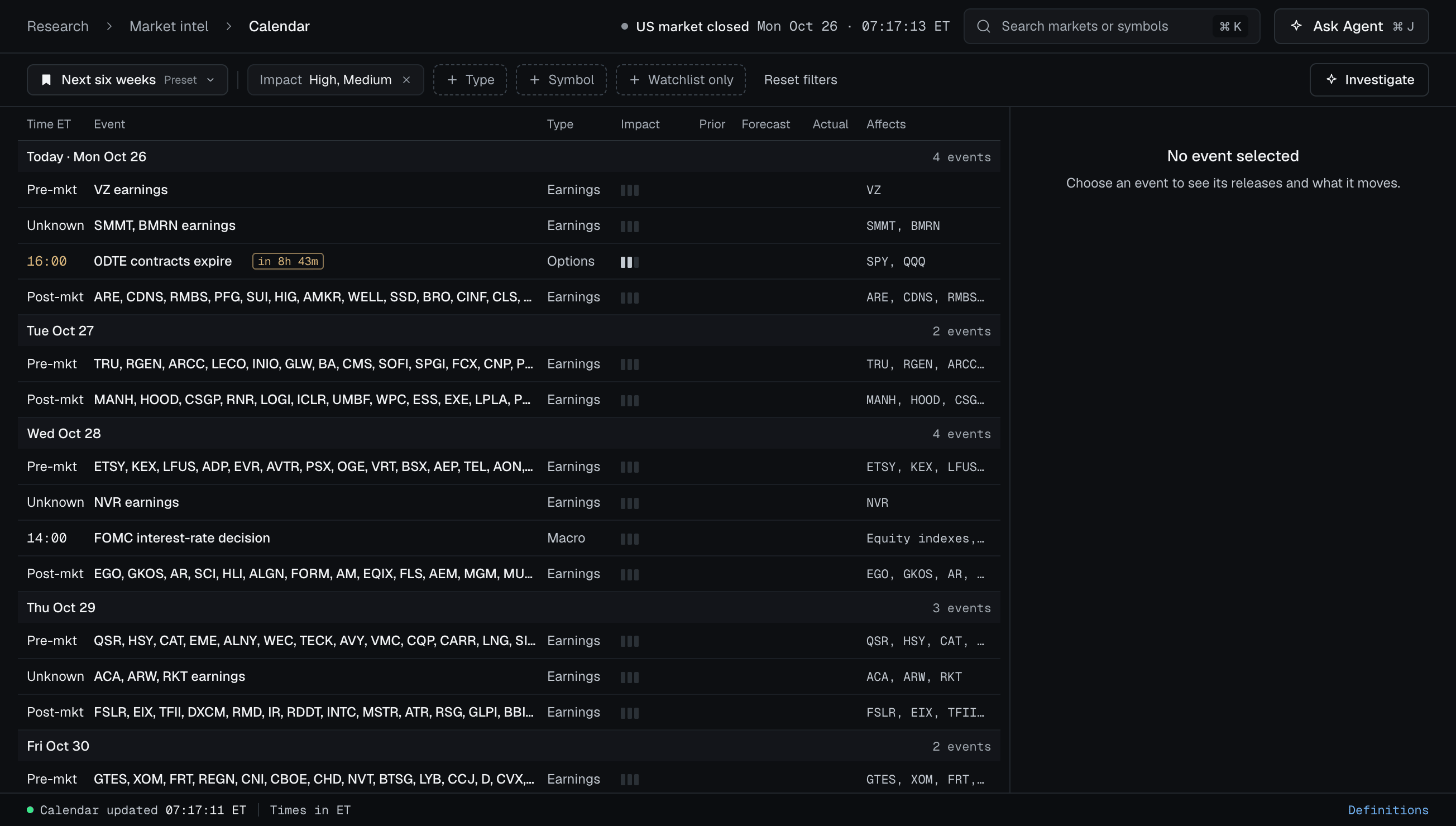Click the Impact column header

tap(640, 124)
